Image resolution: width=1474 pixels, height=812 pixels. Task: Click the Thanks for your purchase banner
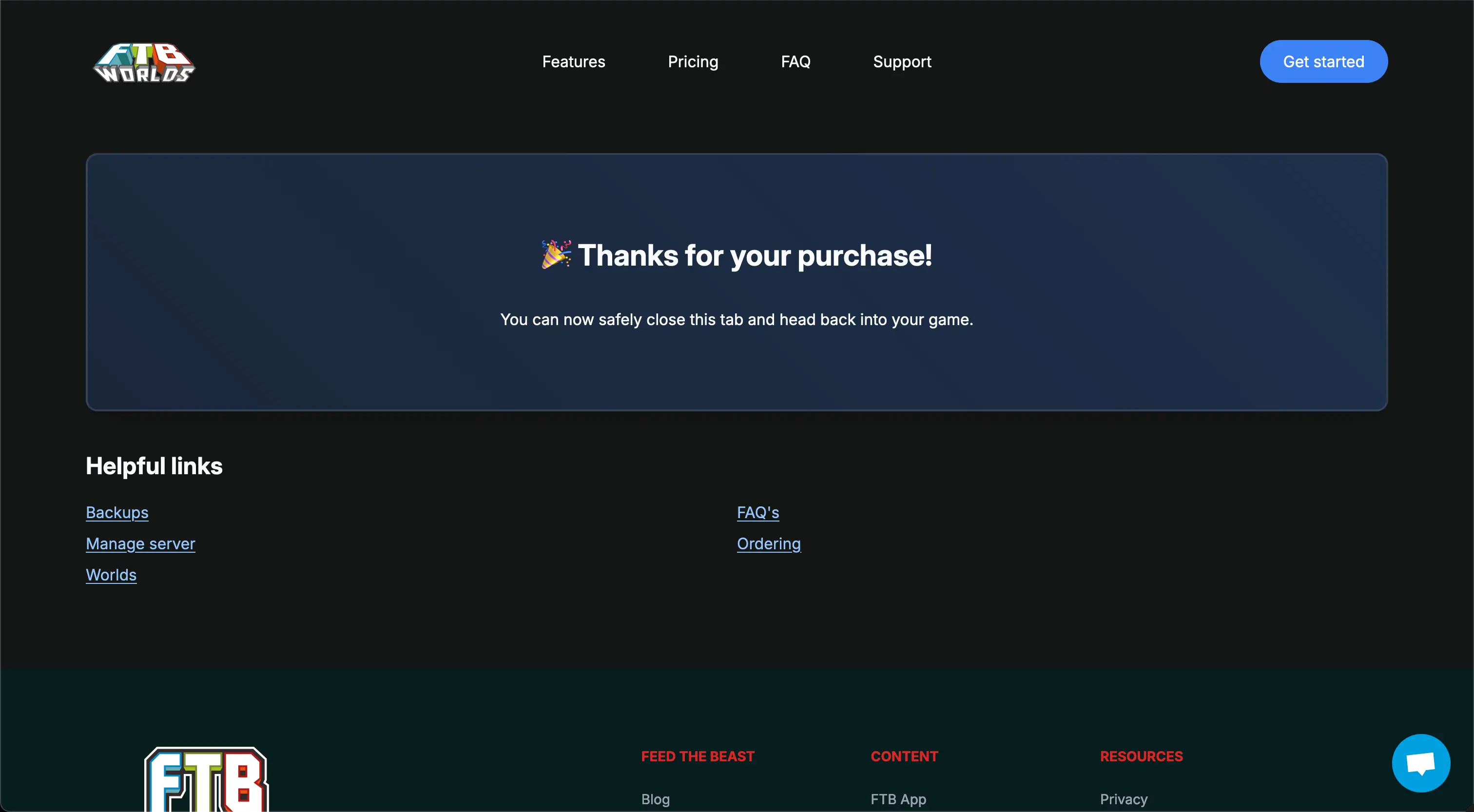coord(737,283)
